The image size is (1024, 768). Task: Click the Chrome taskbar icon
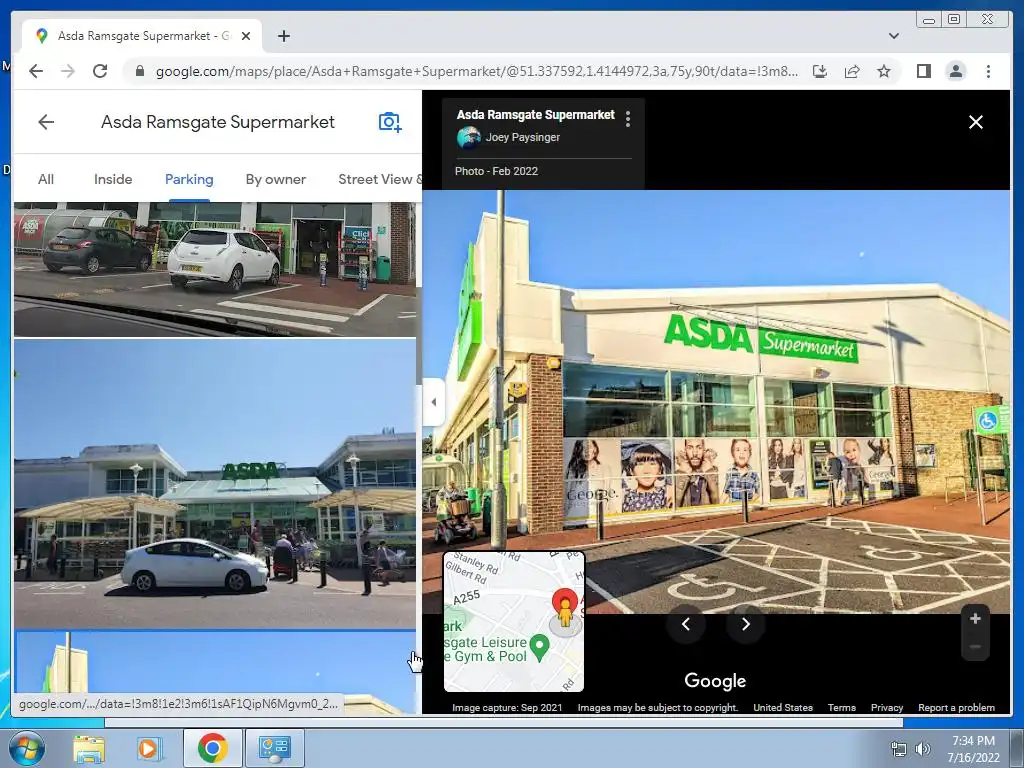212,748
